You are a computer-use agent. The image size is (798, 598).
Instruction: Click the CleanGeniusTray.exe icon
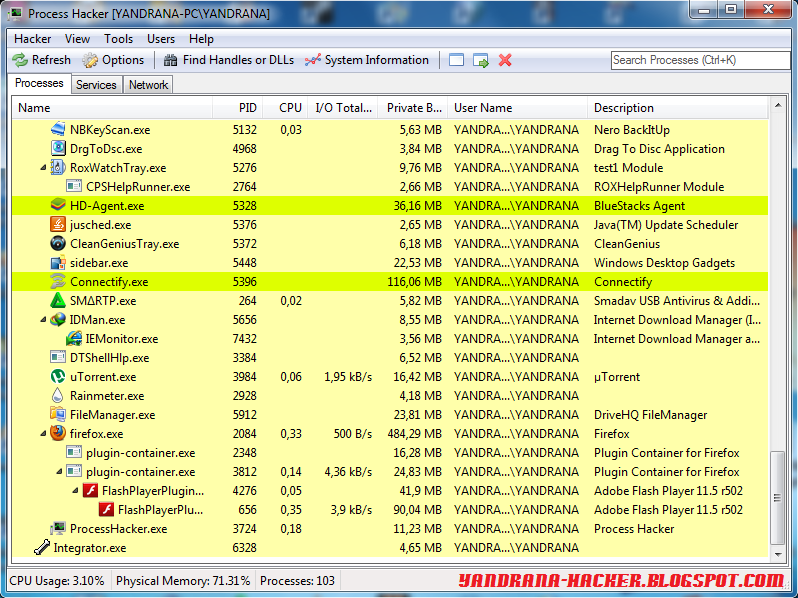pyautogui.click(x=58, y=243)
